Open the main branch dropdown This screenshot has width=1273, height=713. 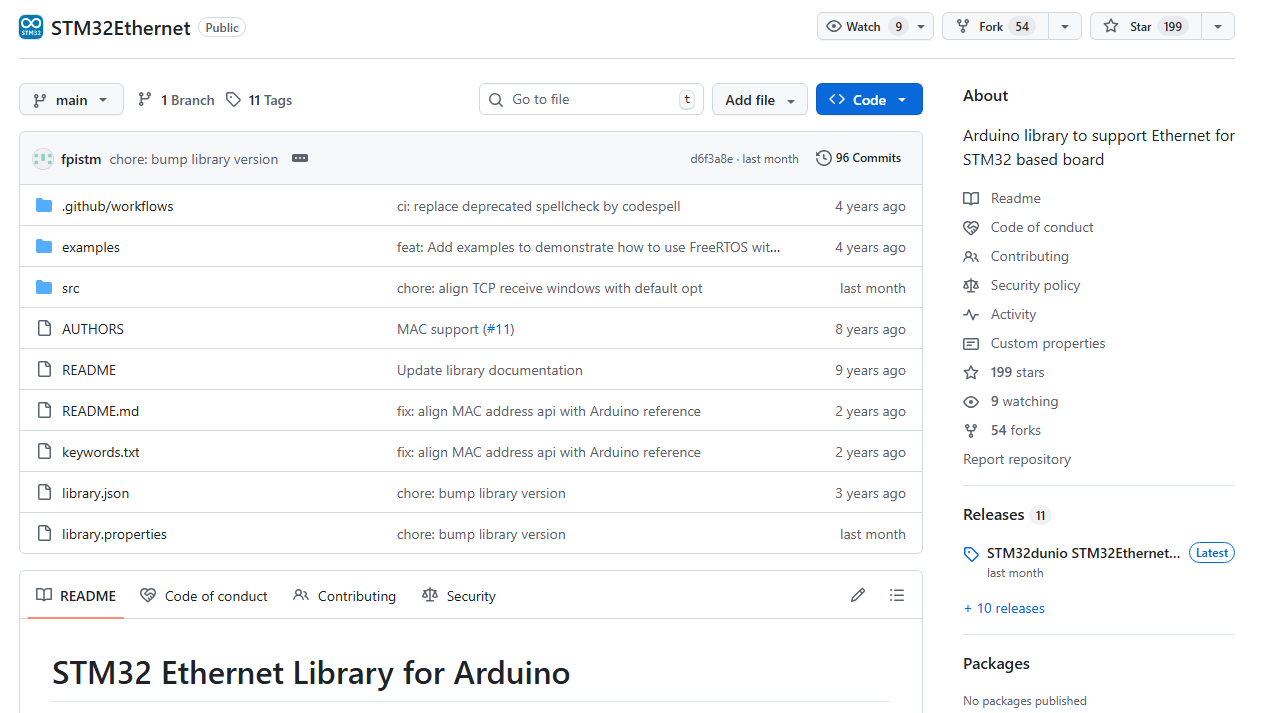tap(71, 100)
